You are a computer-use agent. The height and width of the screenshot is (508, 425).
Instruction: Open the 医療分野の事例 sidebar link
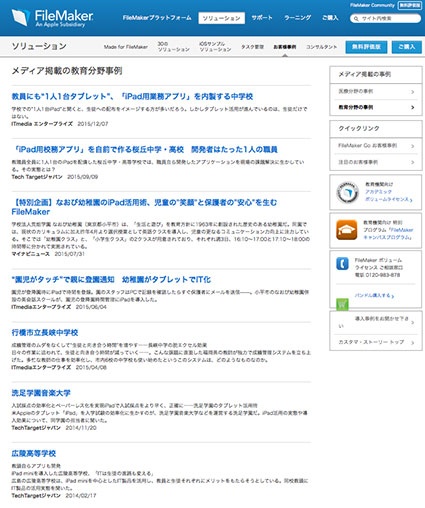coord(356,91)
